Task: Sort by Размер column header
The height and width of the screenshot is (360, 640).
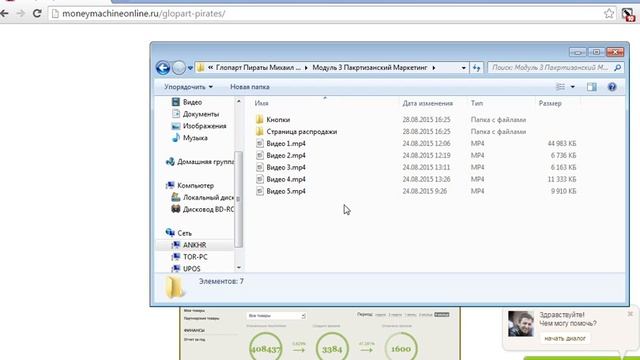Action: point(550,103)
